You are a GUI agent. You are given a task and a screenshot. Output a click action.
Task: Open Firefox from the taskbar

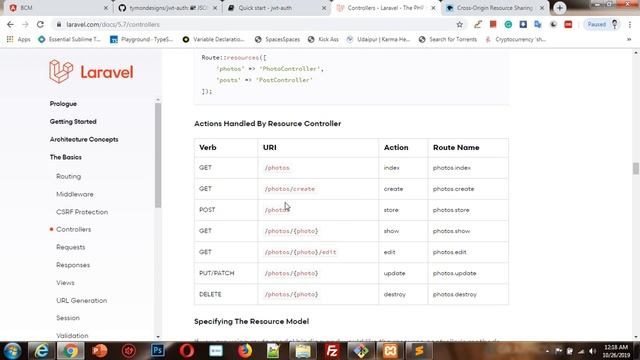(245, 351)
